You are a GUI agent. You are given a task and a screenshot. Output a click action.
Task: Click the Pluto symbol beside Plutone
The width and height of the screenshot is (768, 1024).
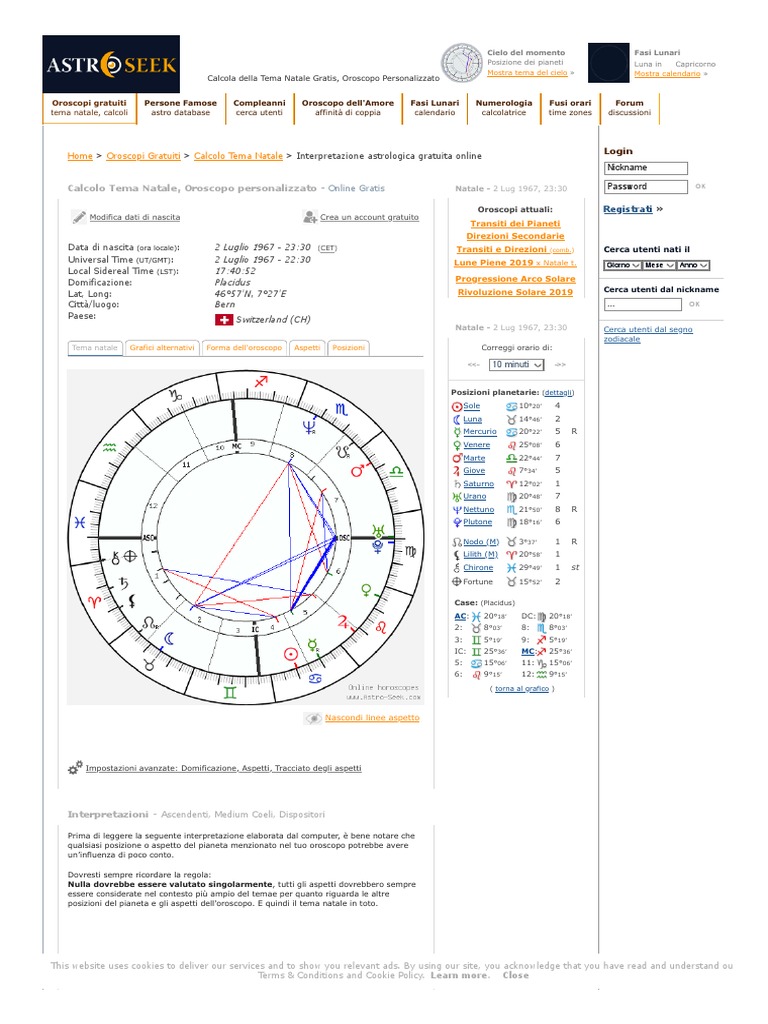pyautogui.click(x=456, y=522)
